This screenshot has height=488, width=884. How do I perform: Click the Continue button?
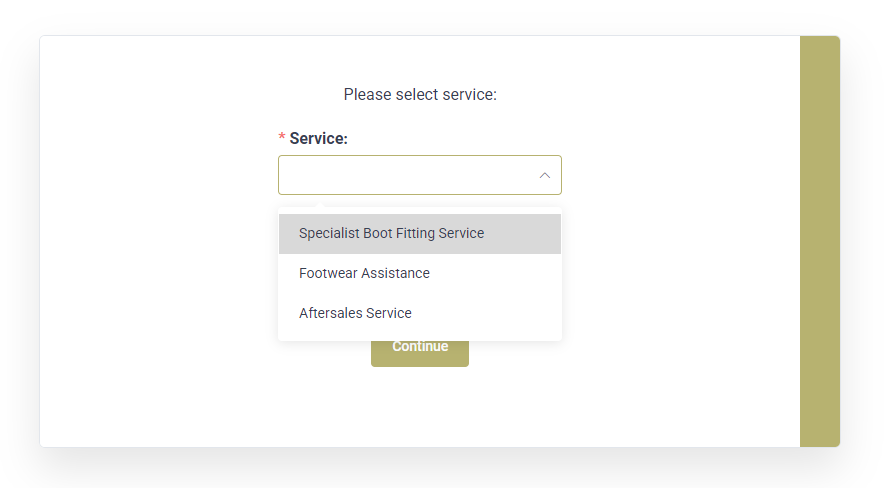click(420, 353)
